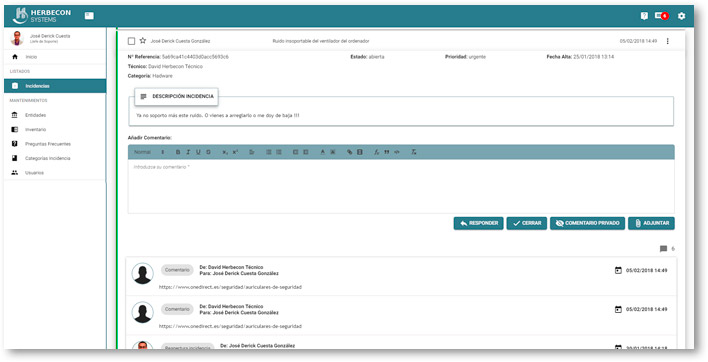The height and width of the screenshot is (362, 708).
Task: Open the Normal text style dropdown
Action: click(149, 152)
